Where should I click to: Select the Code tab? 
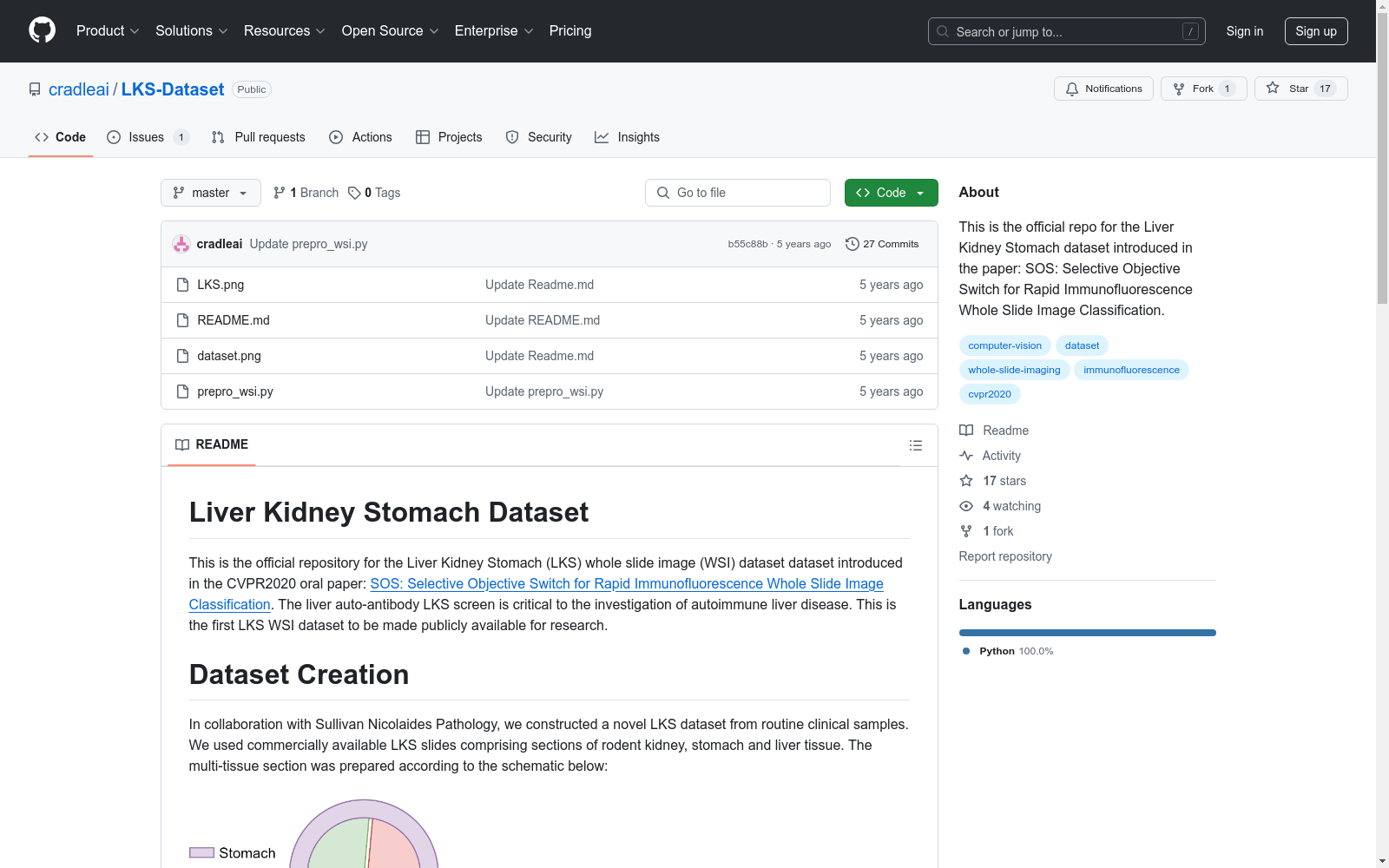61,137
